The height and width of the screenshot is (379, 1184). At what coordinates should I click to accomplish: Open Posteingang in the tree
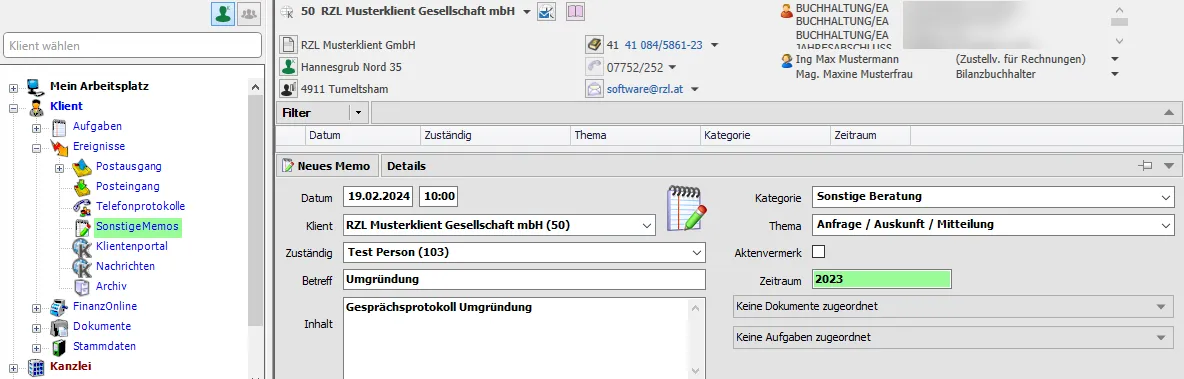pyautogui.click(x=128, y=186)
